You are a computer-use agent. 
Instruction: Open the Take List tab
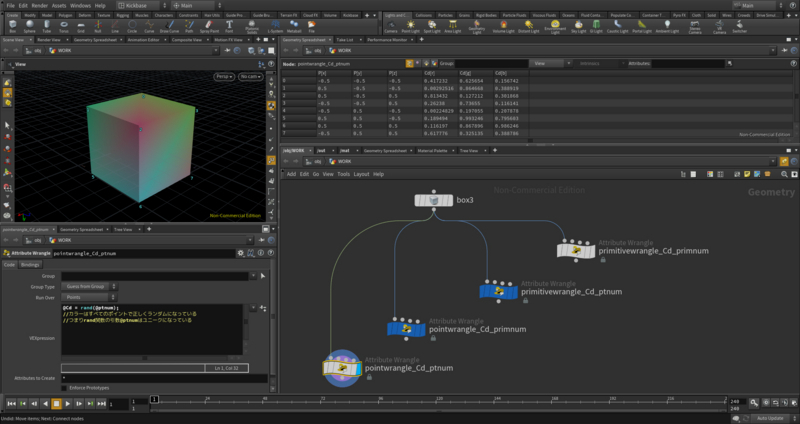click(x=344, y=39)
